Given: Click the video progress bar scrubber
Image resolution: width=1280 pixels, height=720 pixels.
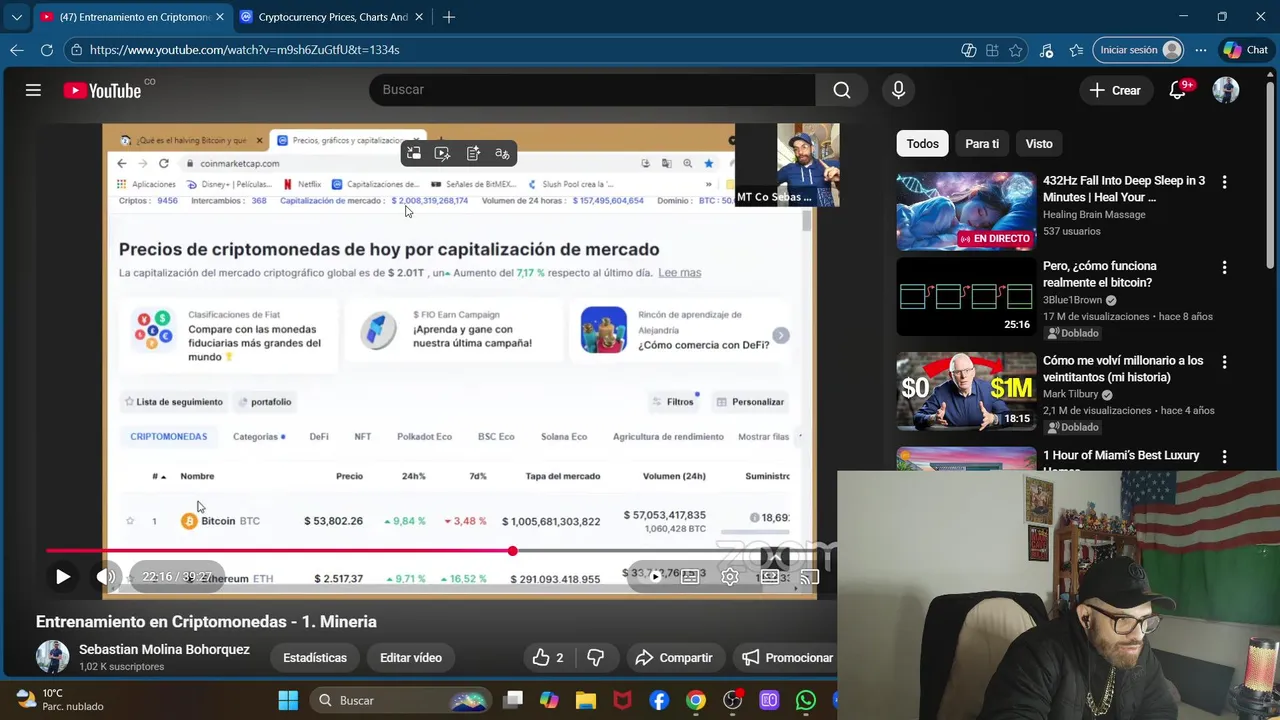Looking at the screenshot, I should point(512,551).
